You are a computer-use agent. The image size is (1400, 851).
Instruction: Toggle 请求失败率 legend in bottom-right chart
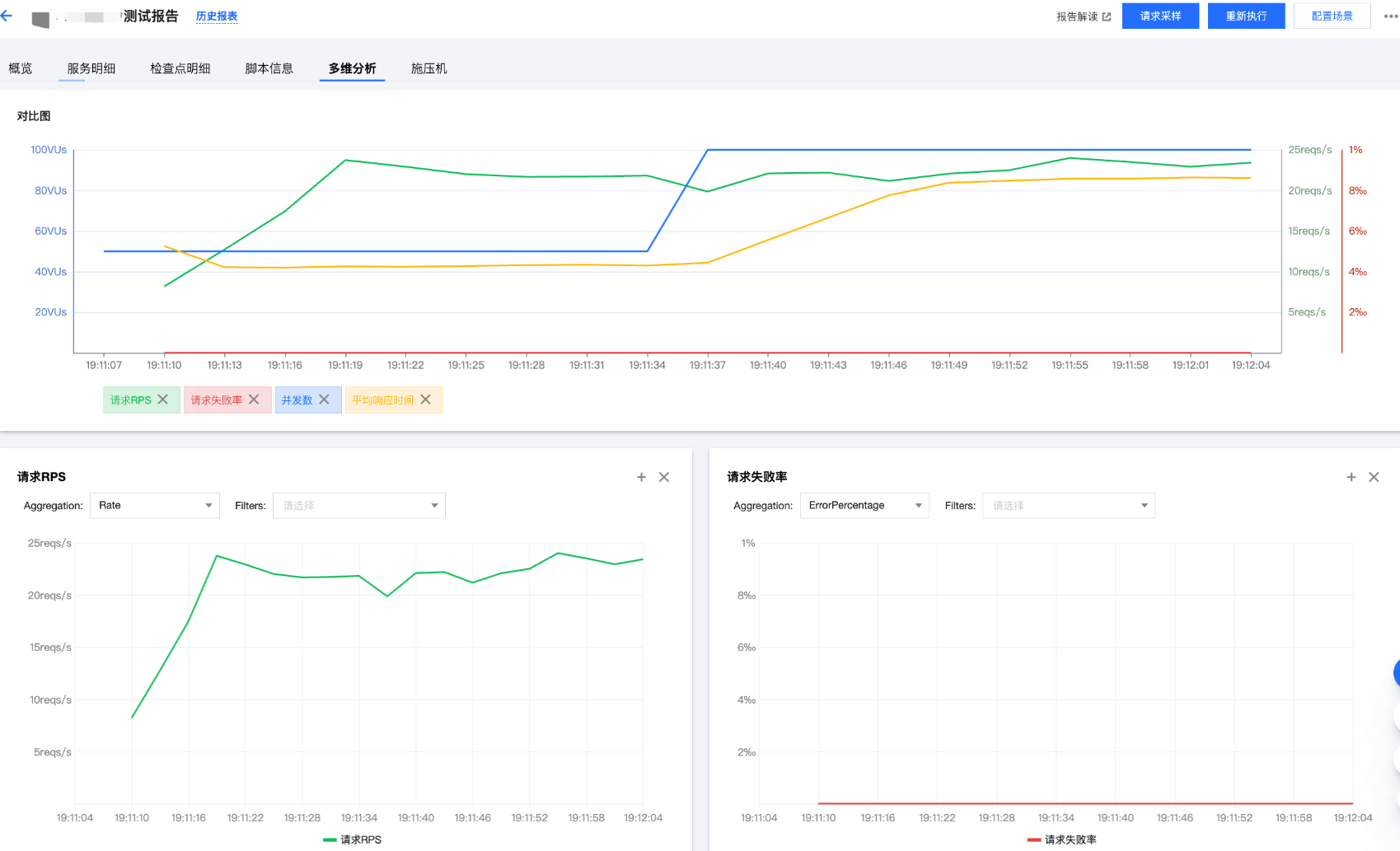click(1061, 839)
